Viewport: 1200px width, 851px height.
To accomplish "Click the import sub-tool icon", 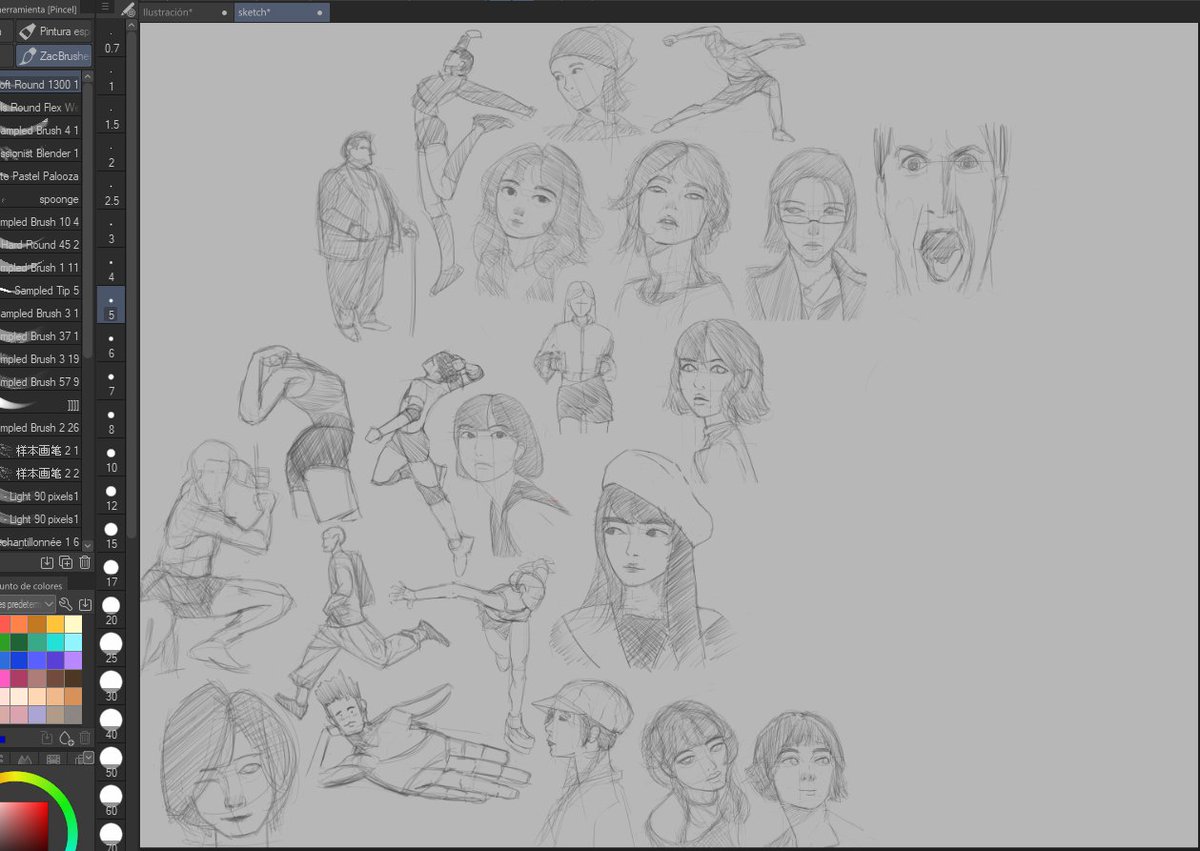I will point(47,562).
